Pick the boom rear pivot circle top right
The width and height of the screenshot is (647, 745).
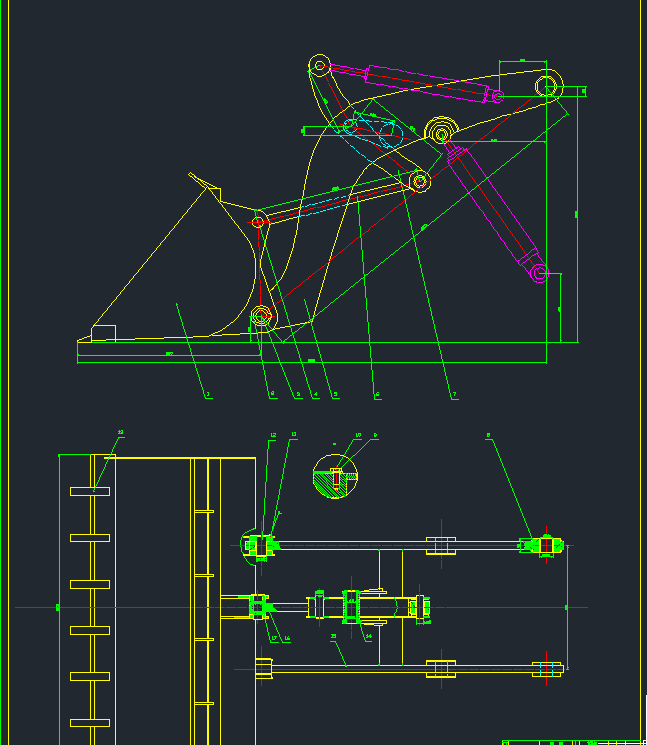(546, 86)
